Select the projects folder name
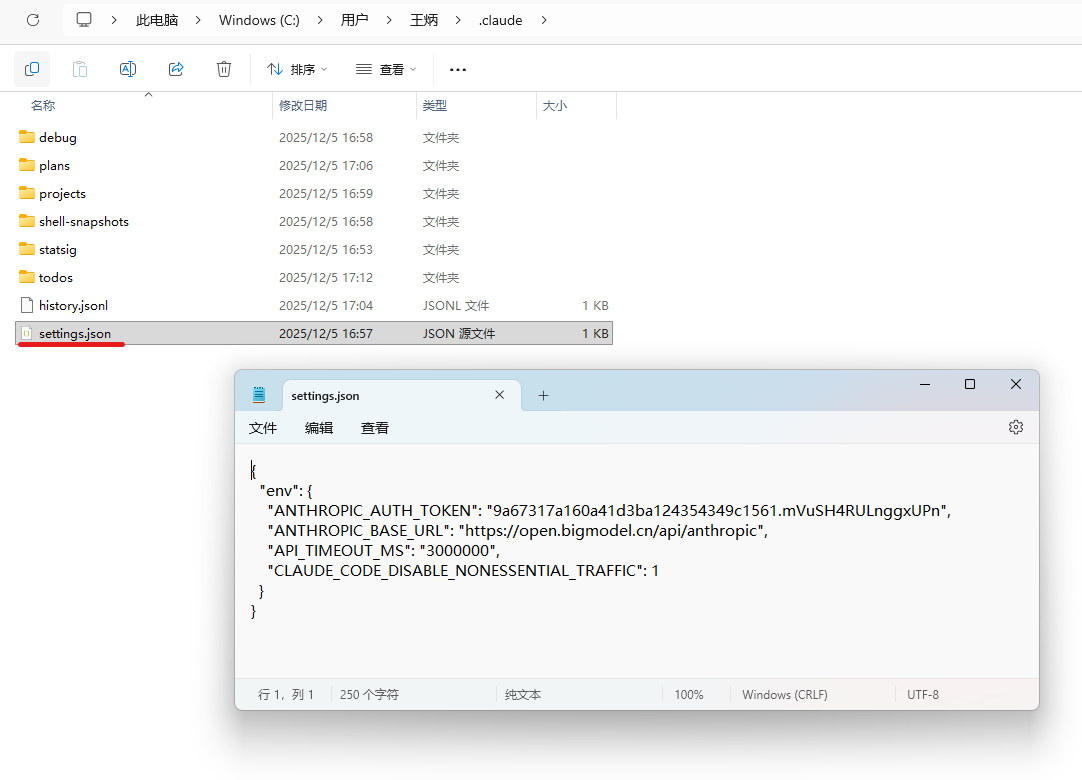The height and width of the screenshot is (780, 1082). 63,193
